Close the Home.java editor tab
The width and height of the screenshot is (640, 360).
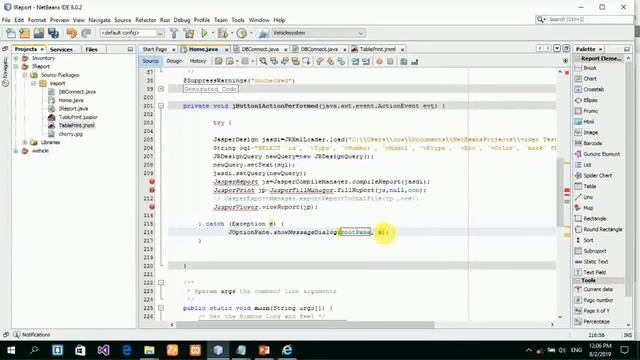coord(226,49)
